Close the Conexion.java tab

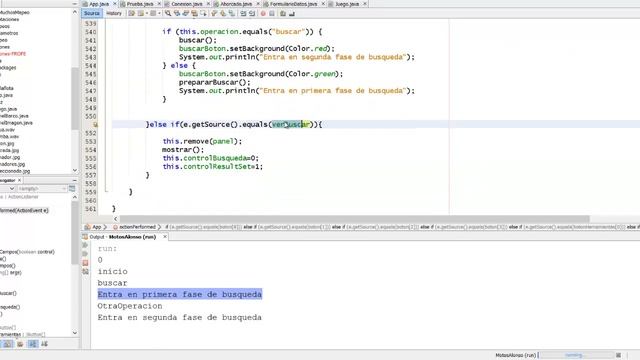209,4
